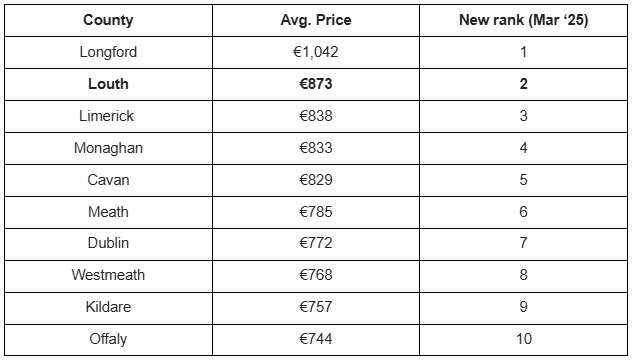Select the €785 price cell

click(316, 212)
